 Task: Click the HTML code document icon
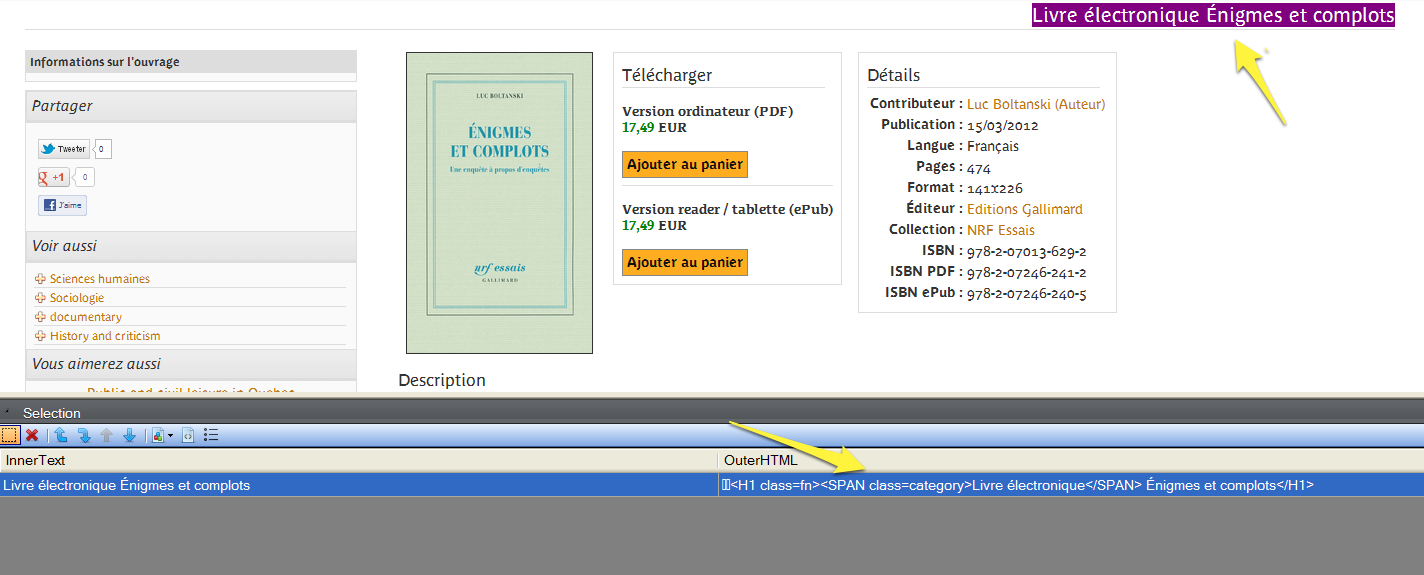188,435
